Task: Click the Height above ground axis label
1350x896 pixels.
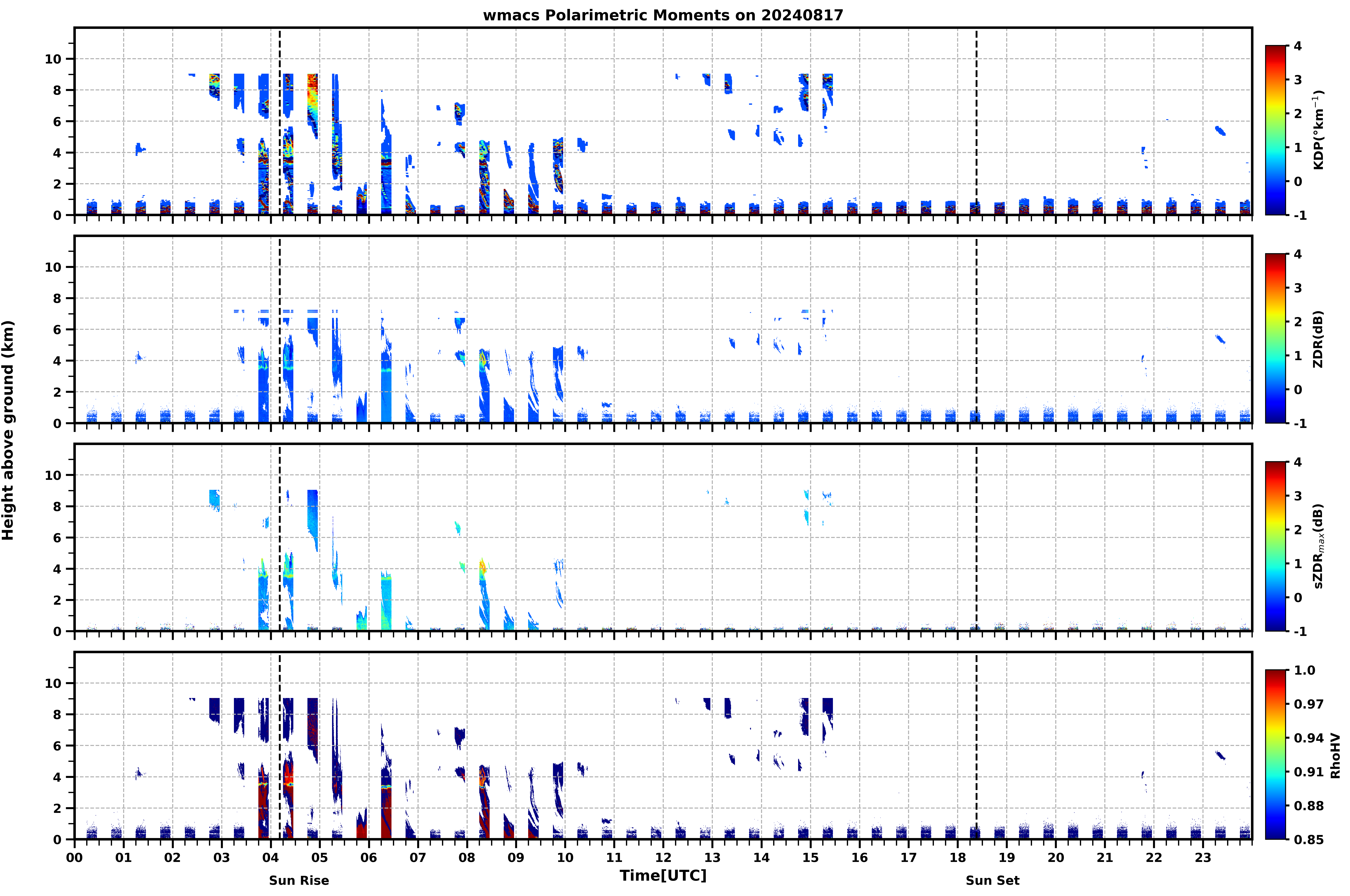Action: (x=8, y=430)
